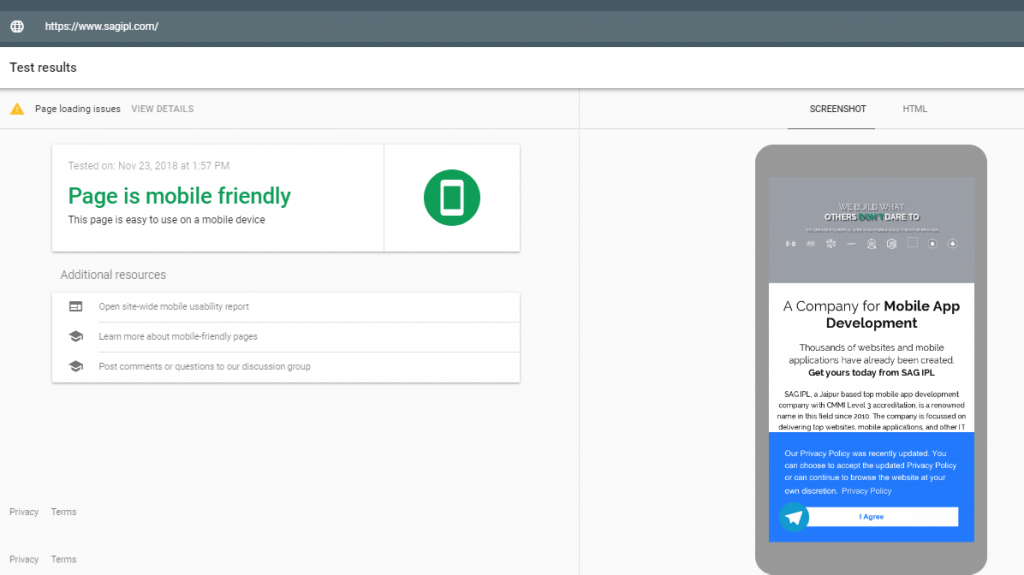
Task: Click graduation cap icon beside Post comments
Action: [75, 367]
